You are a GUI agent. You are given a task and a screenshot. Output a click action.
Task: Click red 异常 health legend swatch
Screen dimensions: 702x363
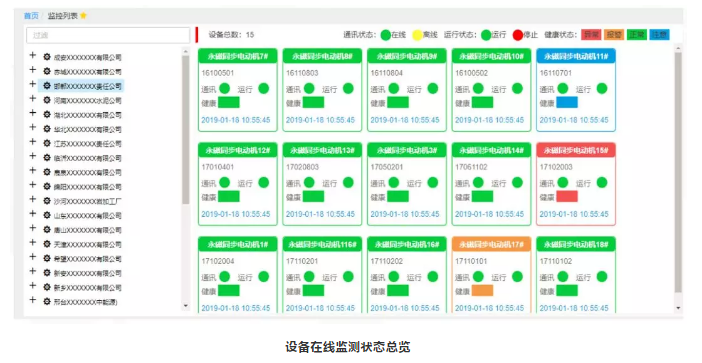click(591, 34)
